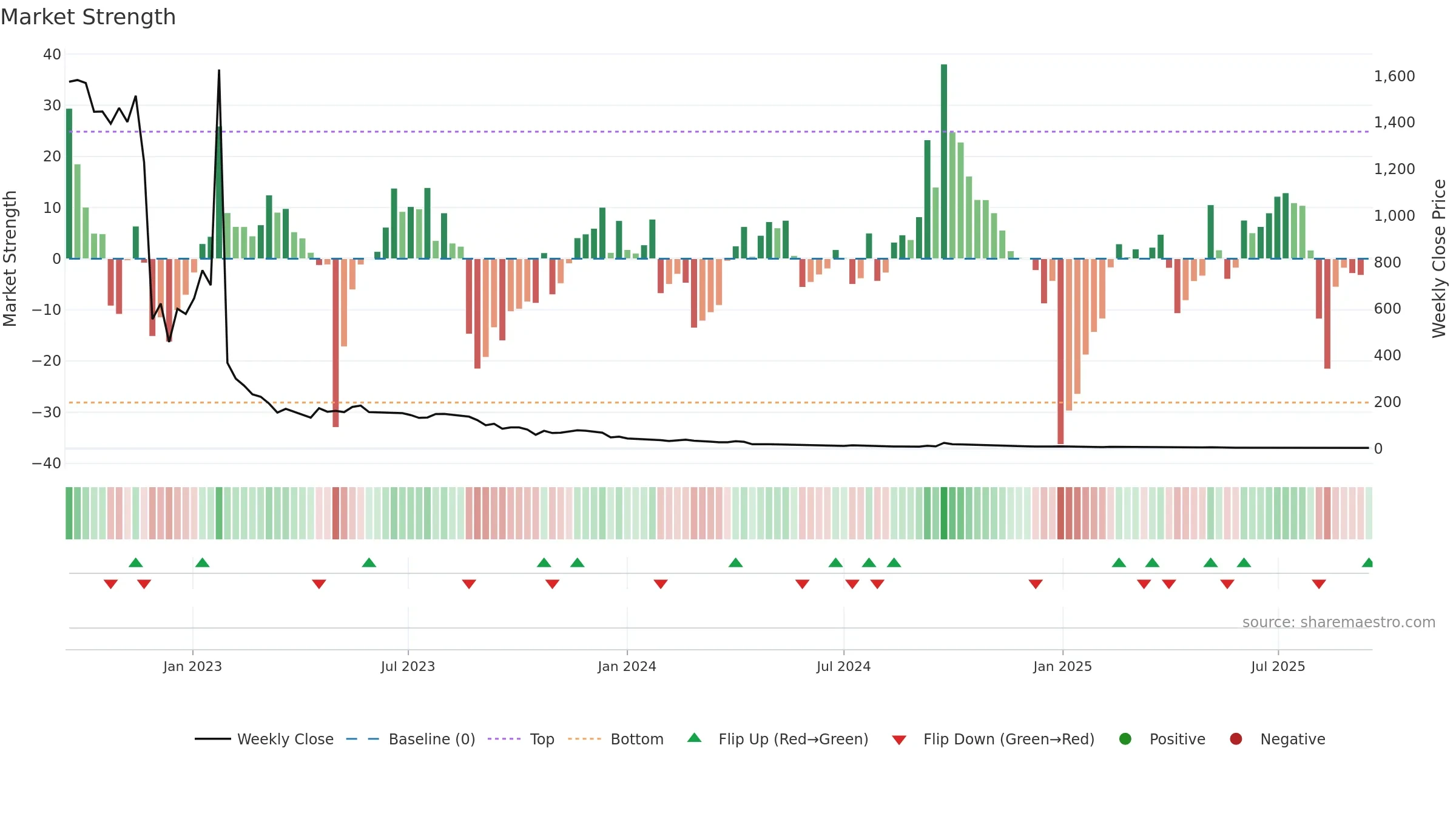Click the blue dashed Baseline legend line

tap(363, 739)
